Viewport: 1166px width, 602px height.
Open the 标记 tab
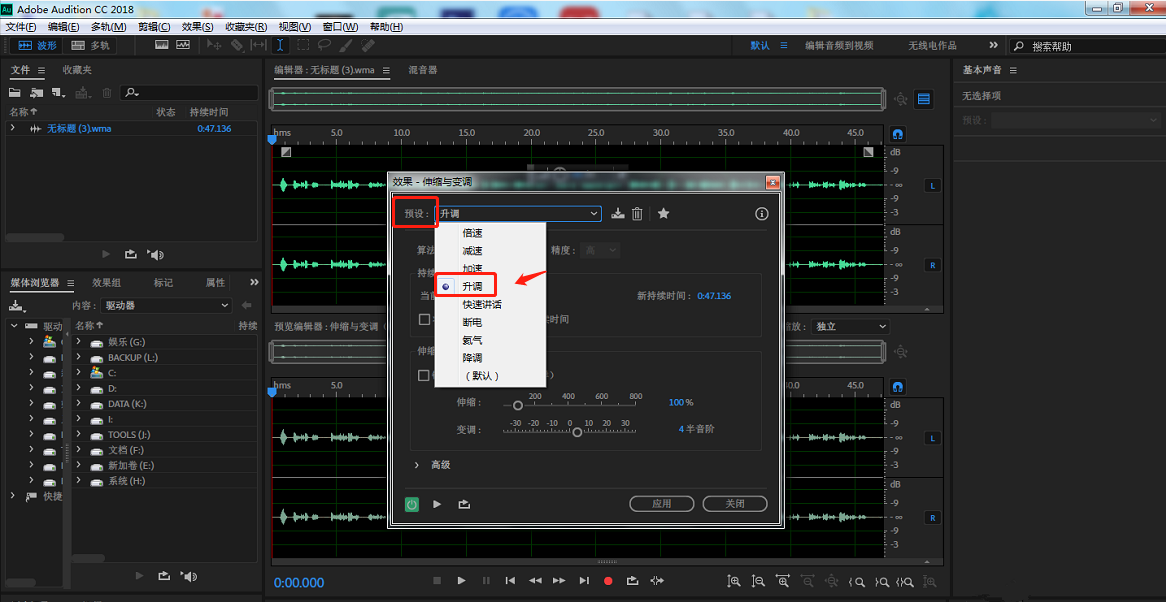click(x=163, y=282)
